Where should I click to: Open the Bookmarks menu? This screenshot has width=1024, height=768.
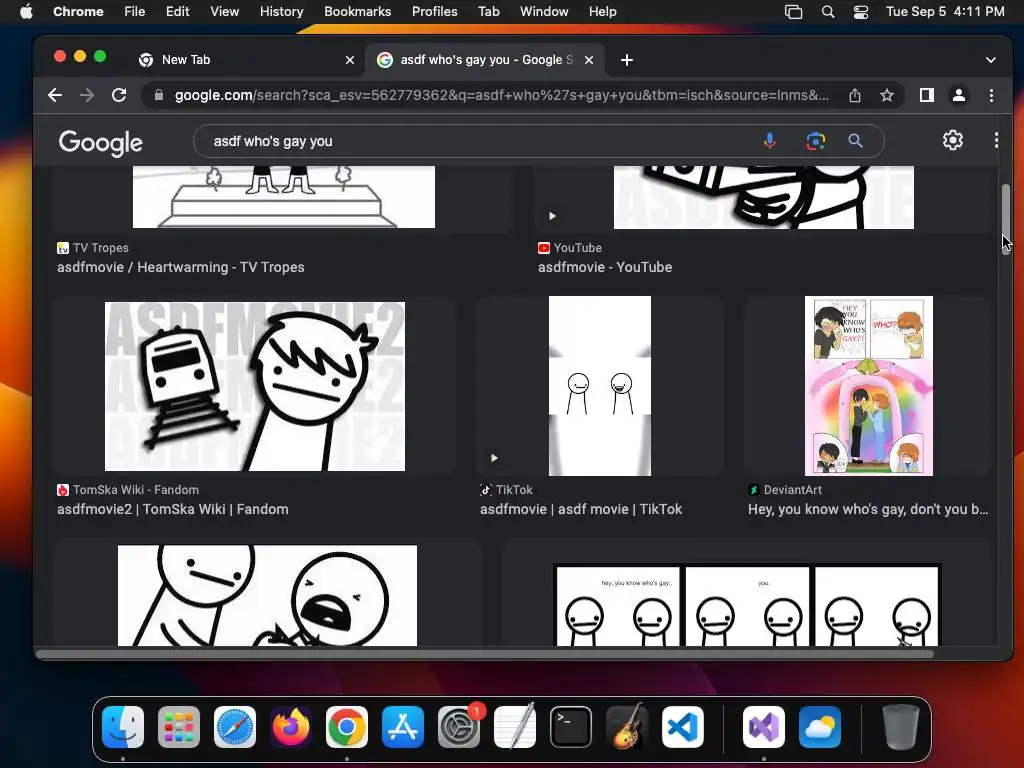pyautogui.click(x=358, y=12)
